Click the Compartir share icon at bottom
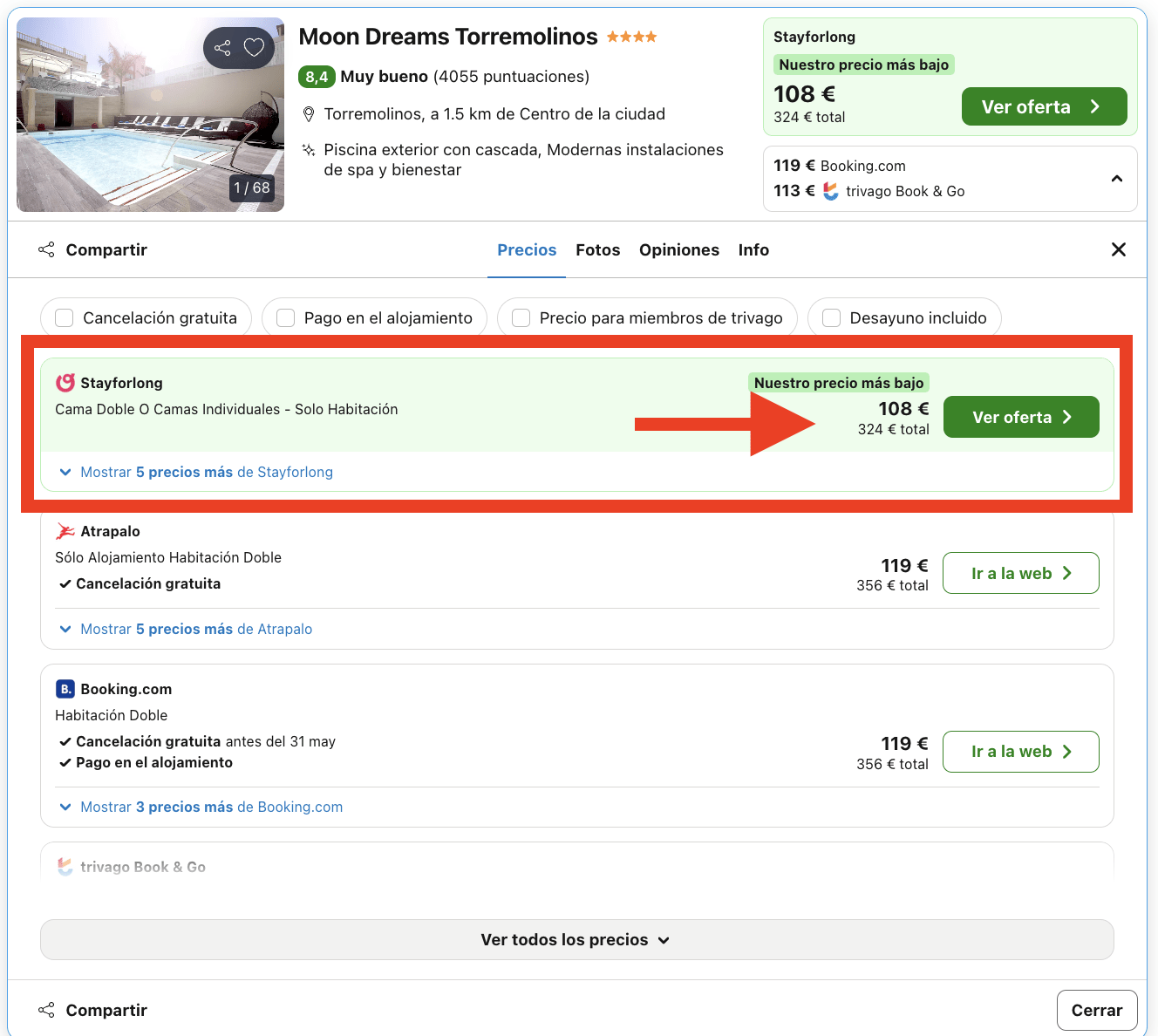This screenshot has width=1158, height=1036. 46,1009
